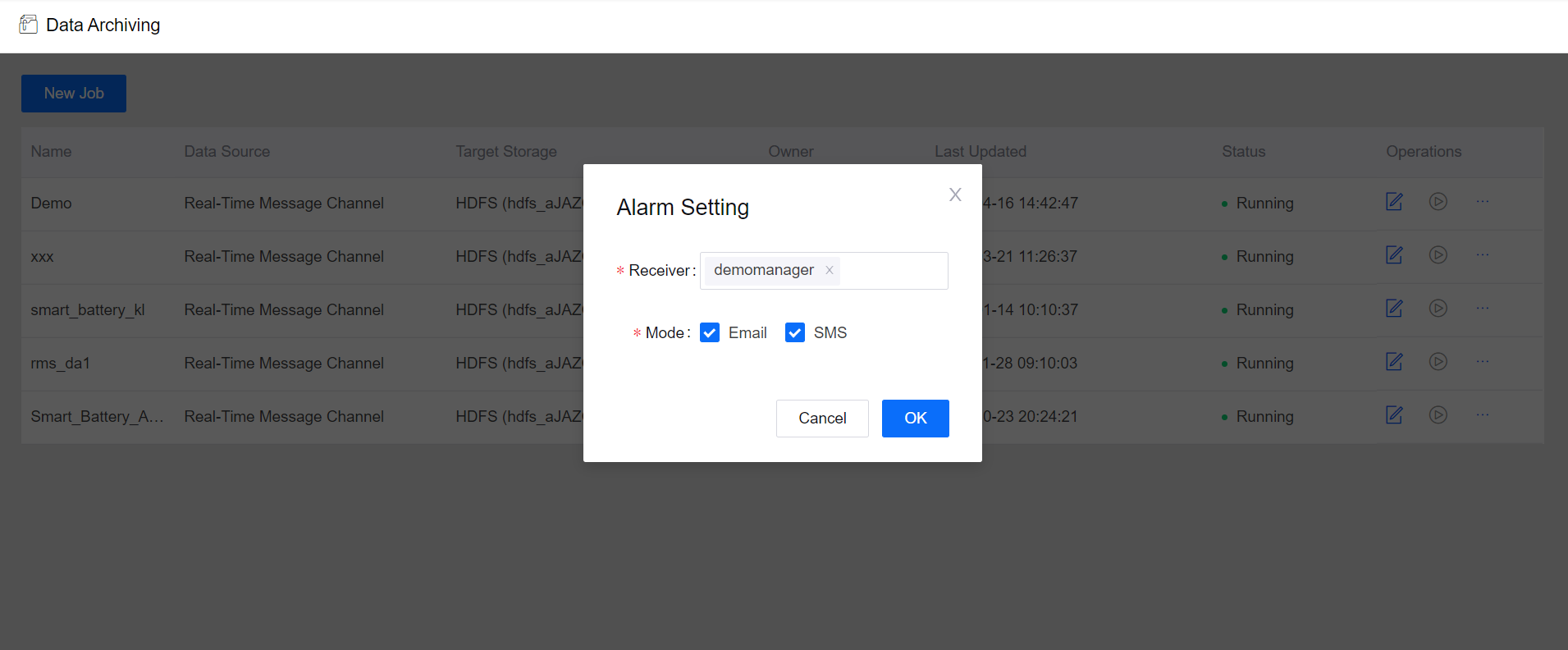Edit the Demo job

pos(1394,202)
